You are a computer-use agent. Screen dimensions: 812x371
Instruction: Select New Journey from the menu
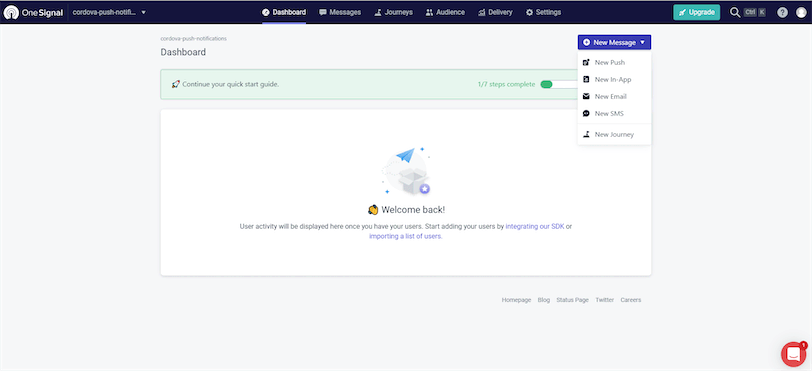point(614,134)
